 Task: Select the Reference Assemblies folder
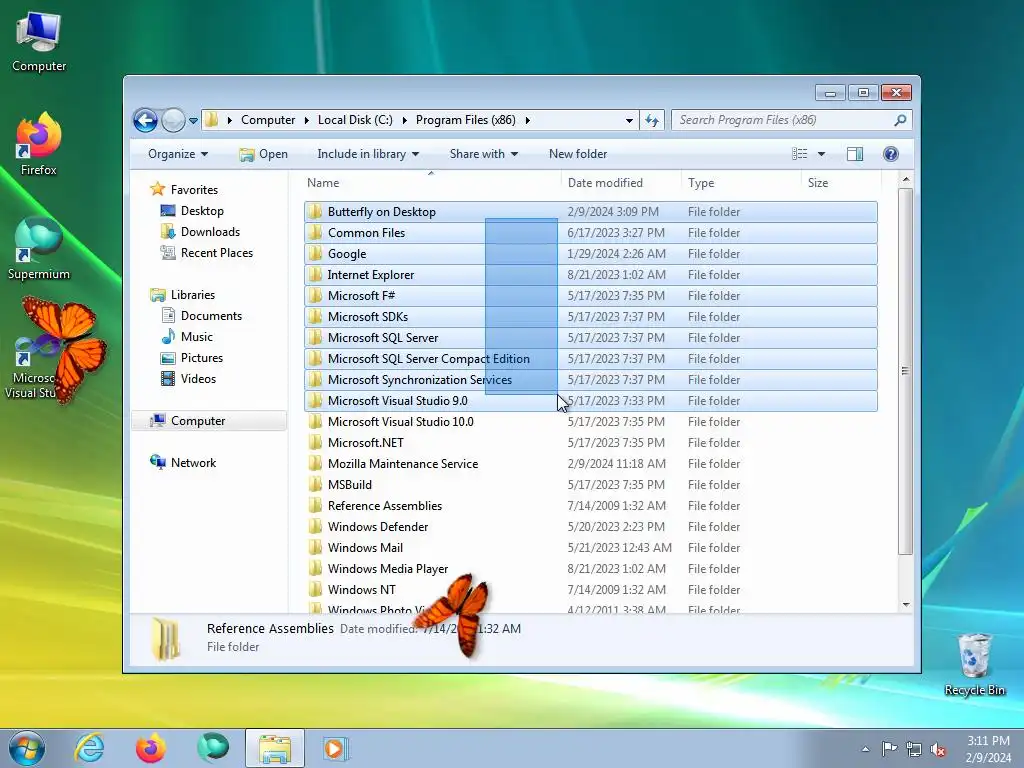[x=590, y=505]
